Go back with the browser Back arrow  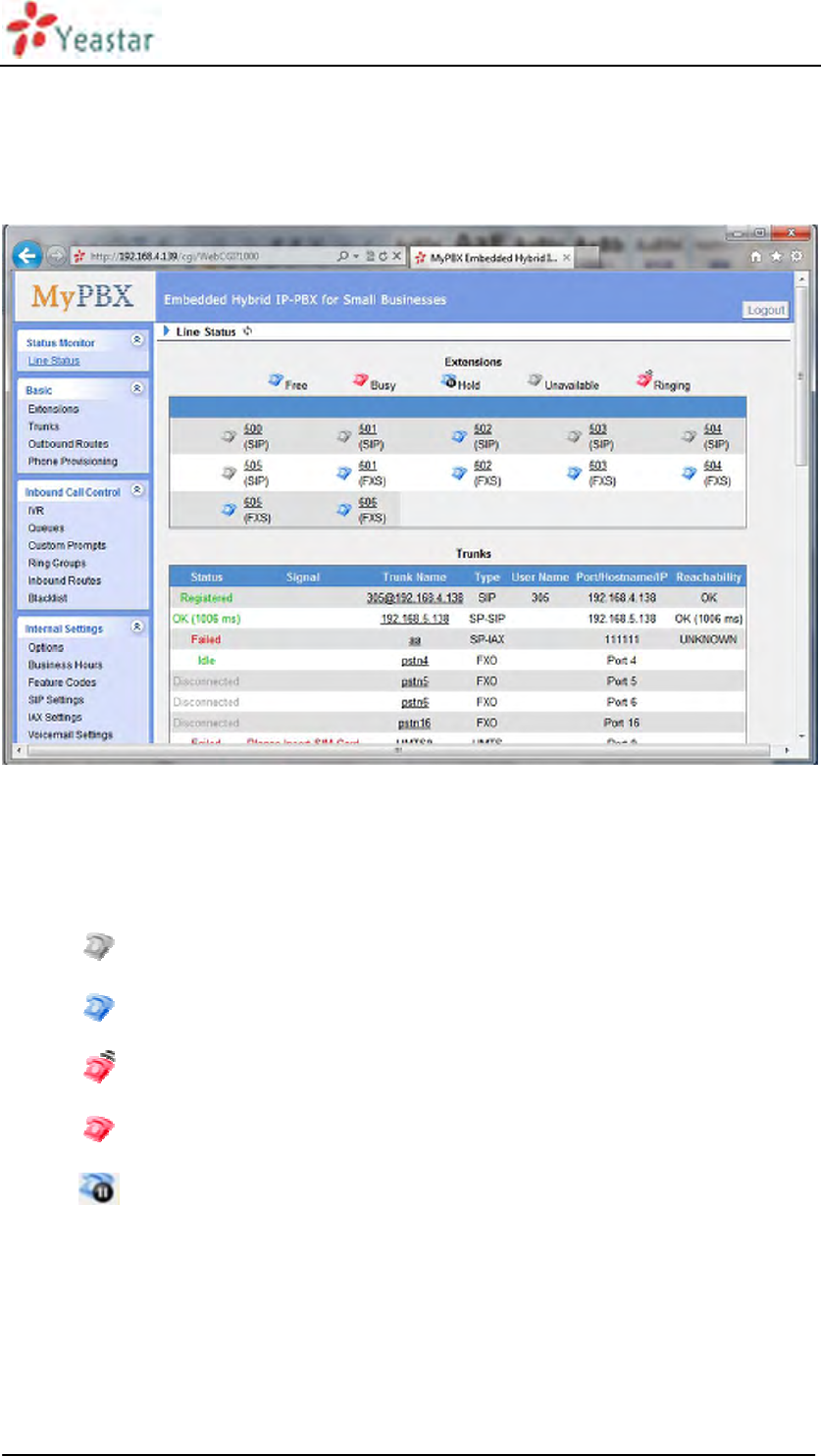tap(26, 255)
